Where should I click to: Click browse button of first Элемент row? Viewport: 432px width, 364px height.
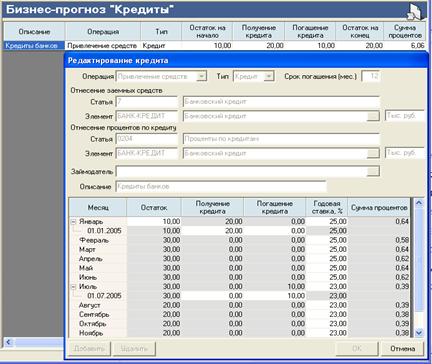pos(373,116)
